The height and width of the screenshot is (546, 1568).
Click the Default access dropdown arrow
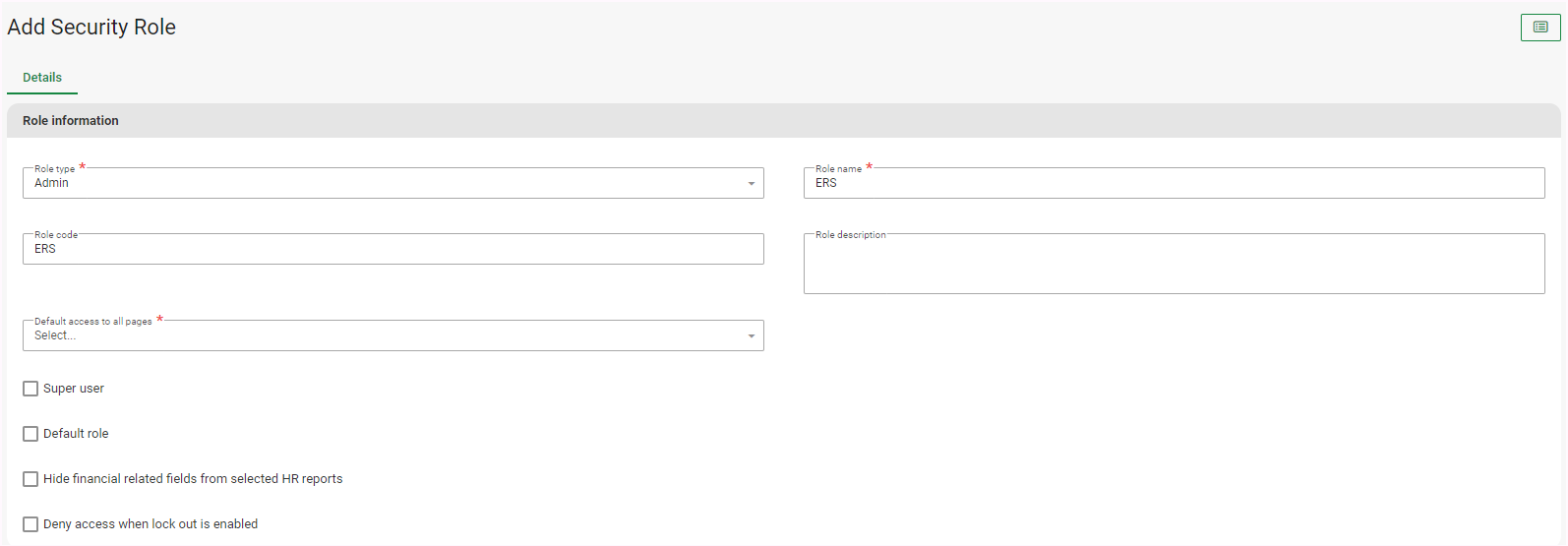click(752, 336)
